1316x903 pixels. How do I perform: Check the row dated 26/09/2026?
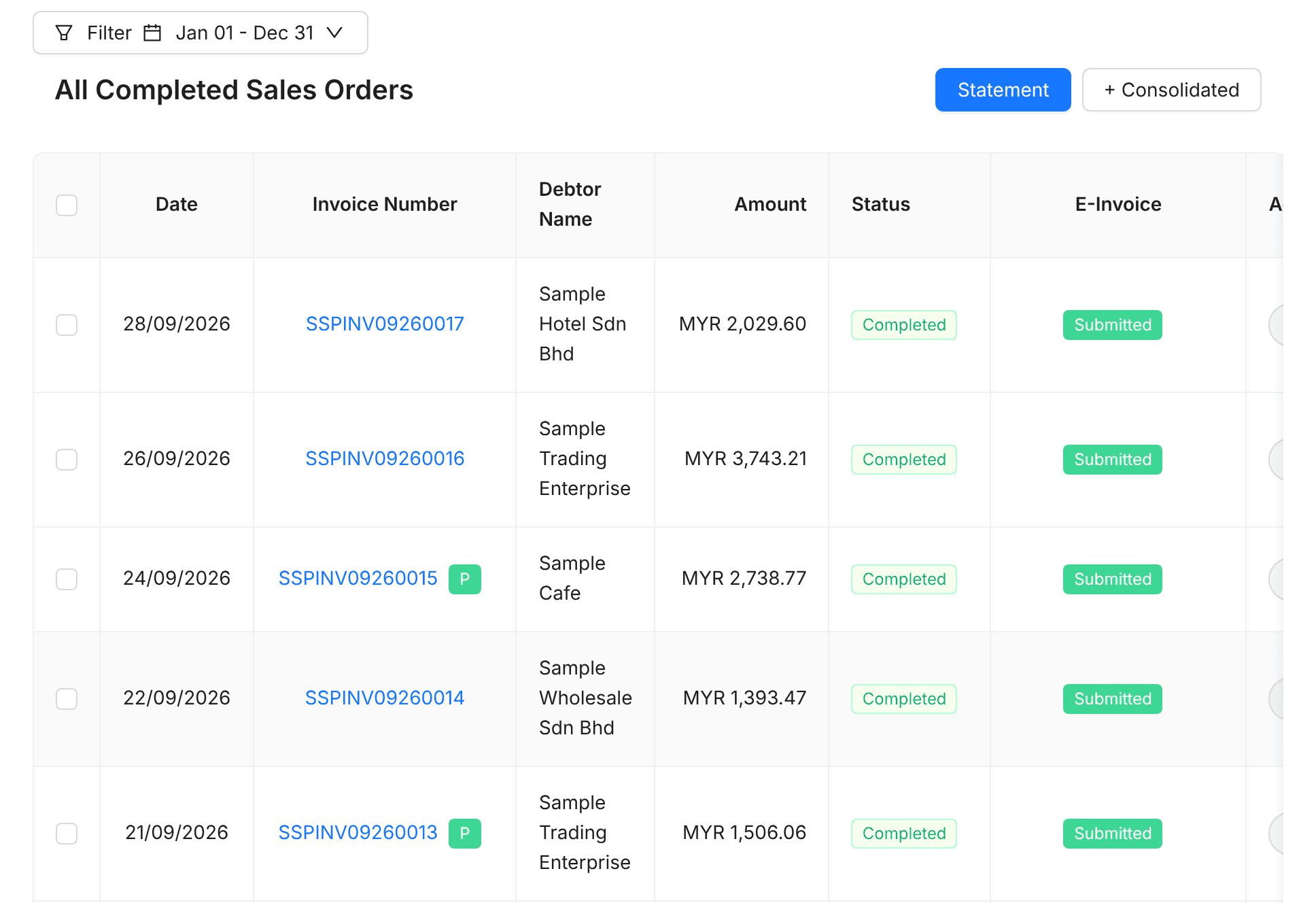click(67, 459)
